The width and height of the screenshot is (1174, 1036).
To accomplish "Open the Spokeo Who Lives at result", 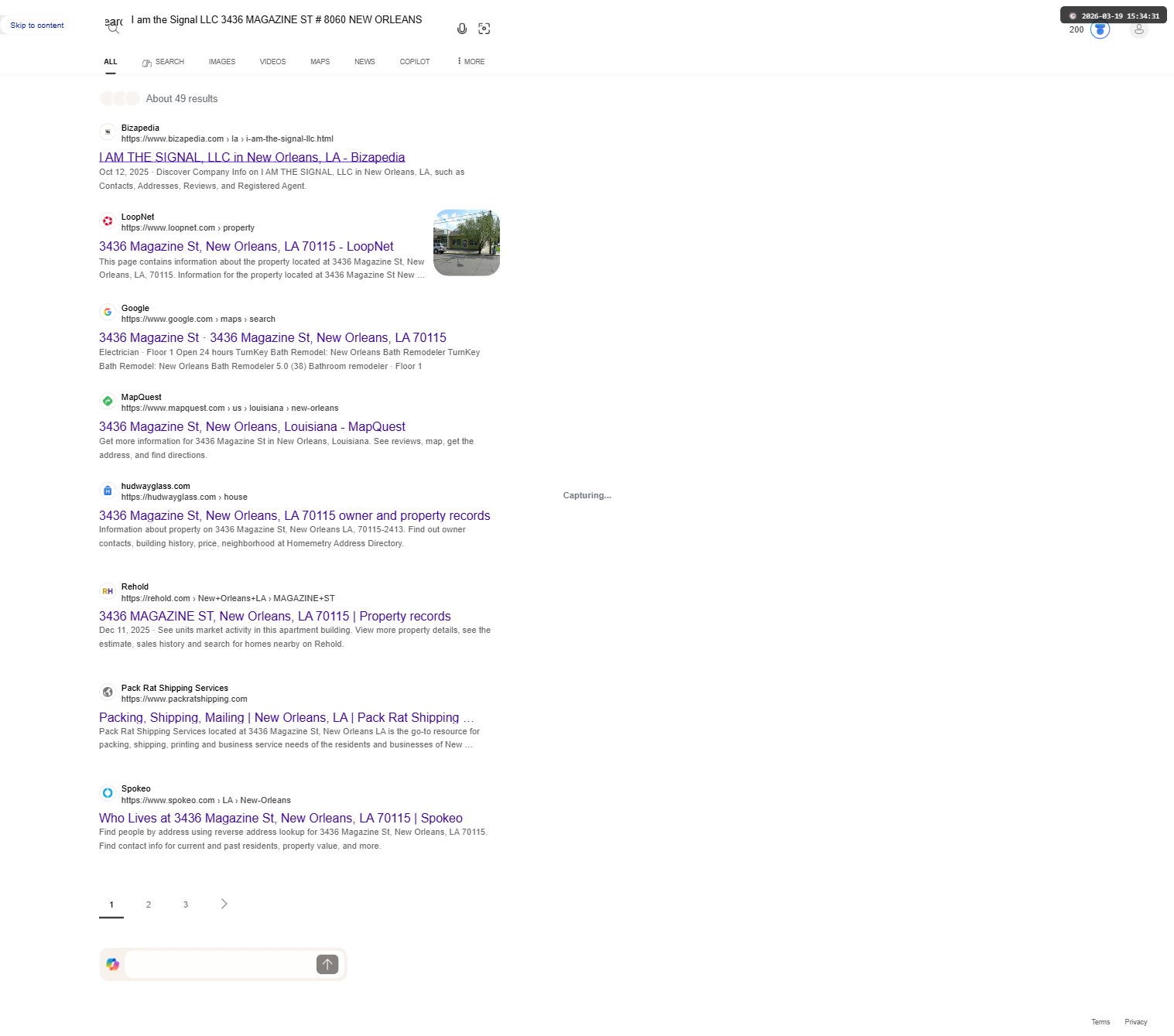I will pyautogui.click(x=281, y=818).
